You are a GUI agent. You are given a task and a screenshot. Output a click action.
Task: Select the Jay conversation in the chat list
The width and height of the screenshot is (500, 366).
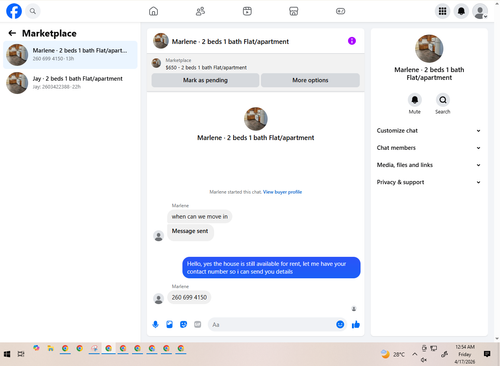coord(70,83)
